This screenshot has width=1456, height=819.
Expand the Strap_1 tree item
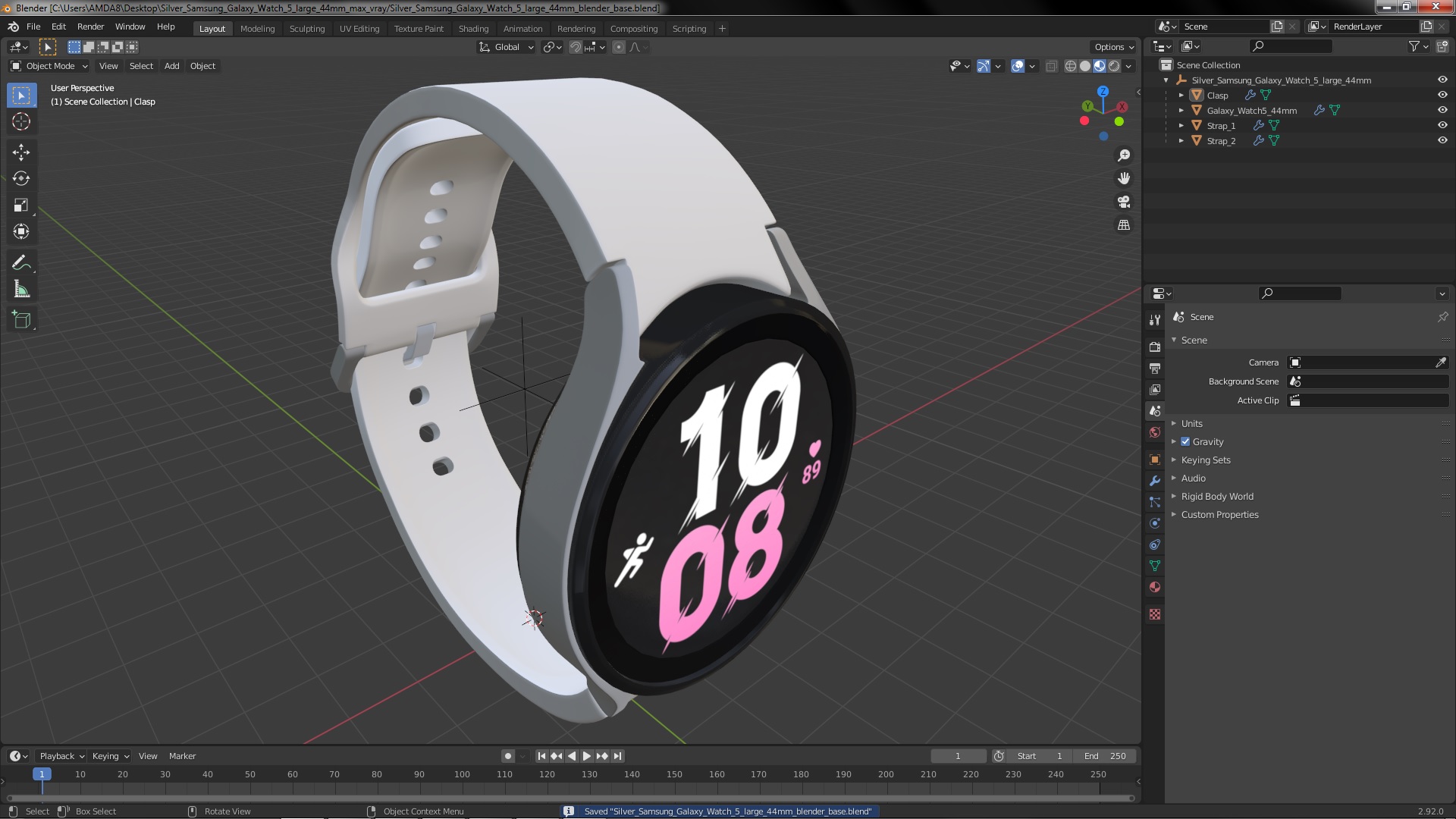tap(1181, 125)
